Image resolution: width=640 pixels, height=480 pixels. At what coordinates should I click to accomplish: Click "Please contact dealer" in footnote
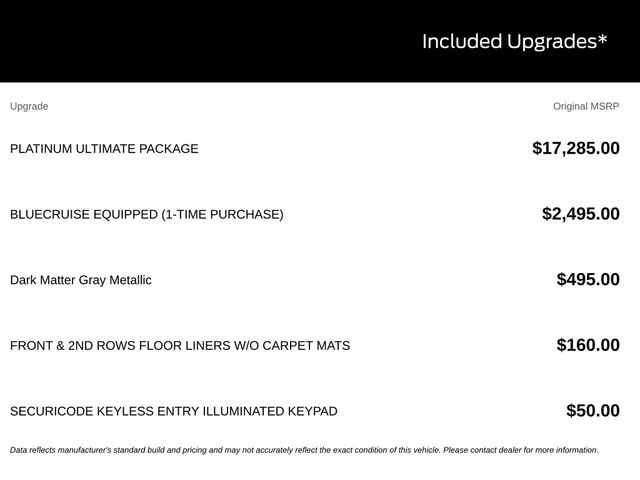482,450
